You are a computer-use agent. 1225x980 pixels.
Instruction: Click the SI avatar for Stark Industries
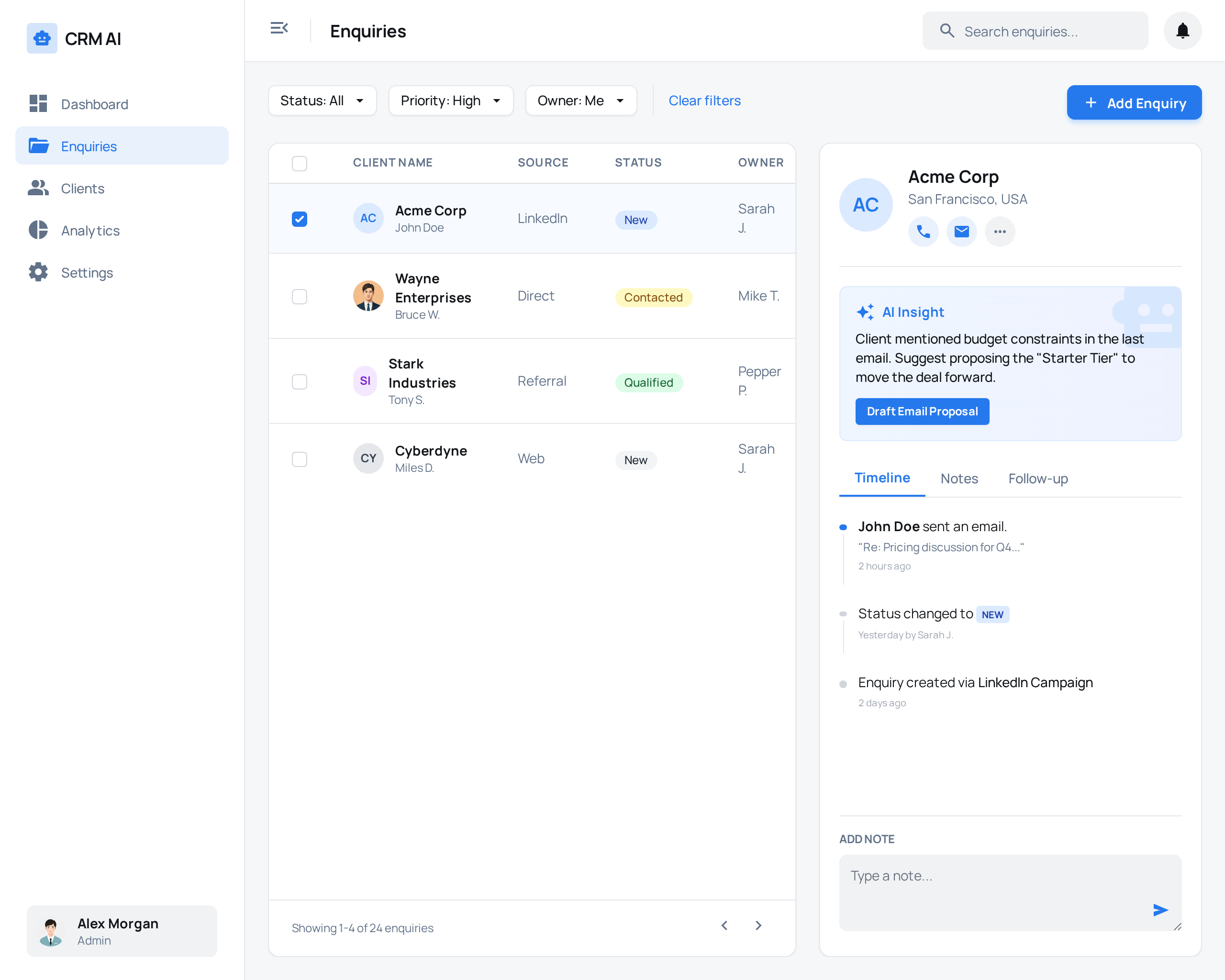click(x=365, y=380)
